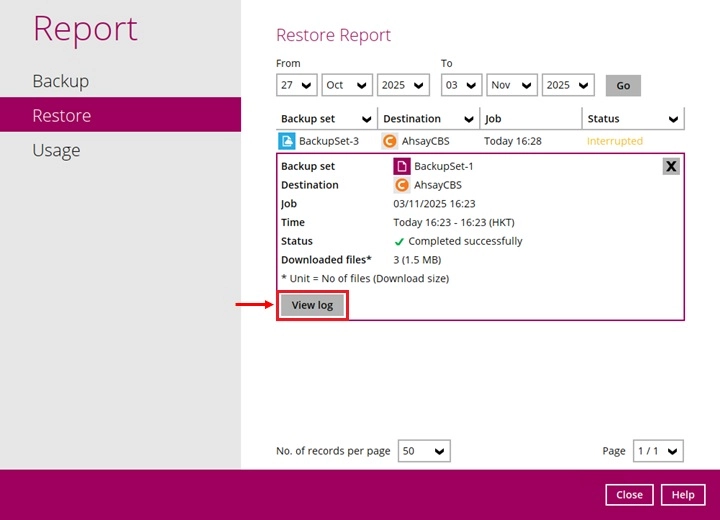Open the To day dropdown showing 03

[461, 85]
